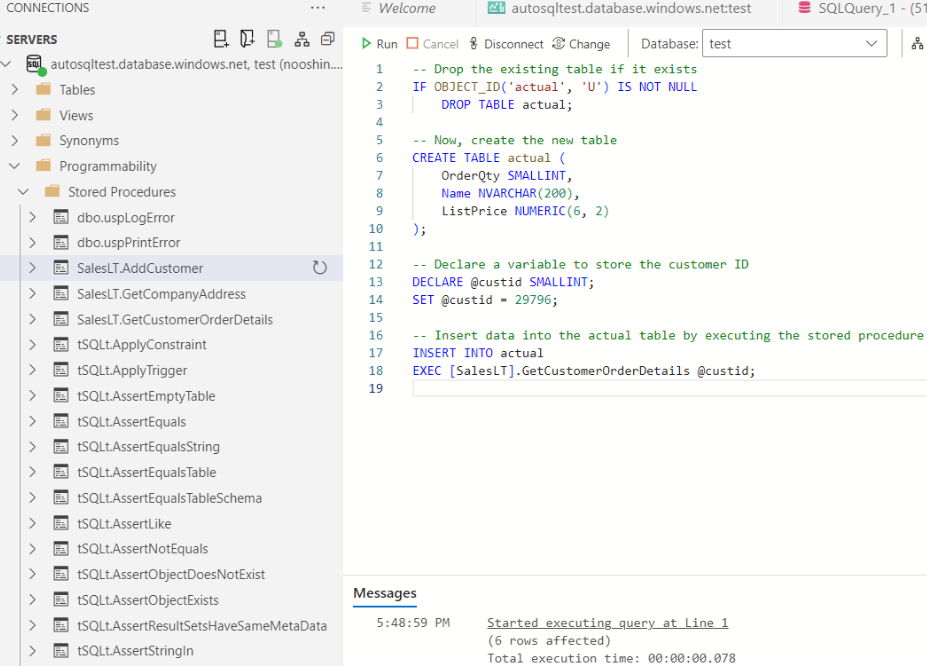Select the Messages tab
Screen dimensions: 927x666
[385, 593]
